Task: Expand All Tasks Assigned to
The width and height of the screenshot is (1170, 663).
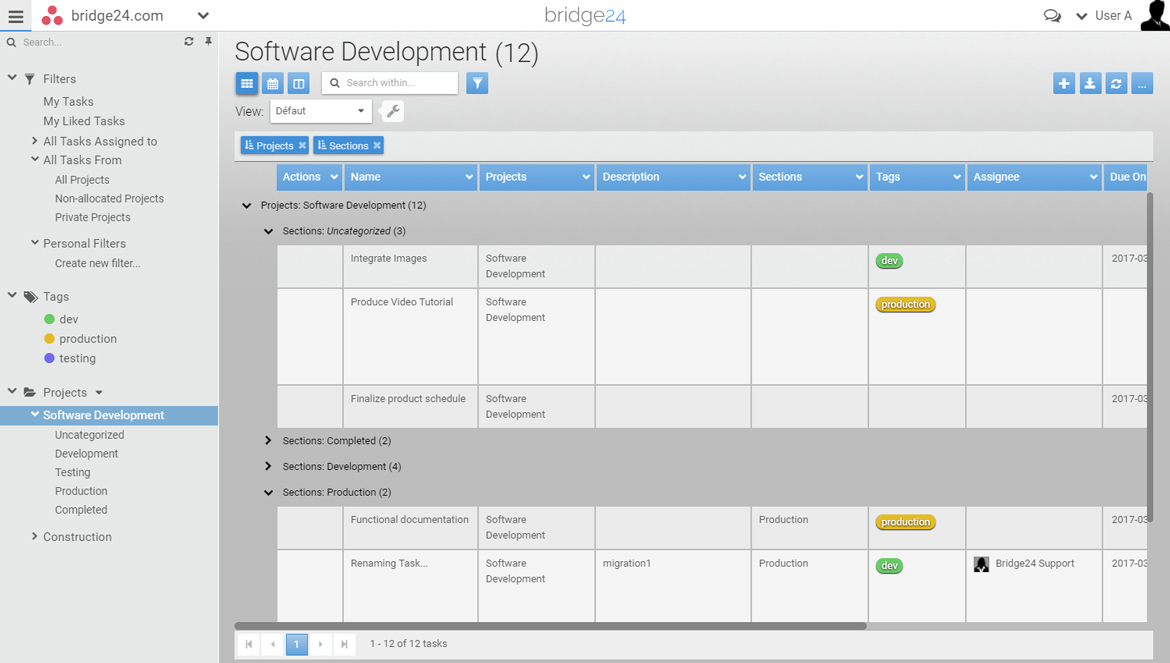Action: click(34, 140)
